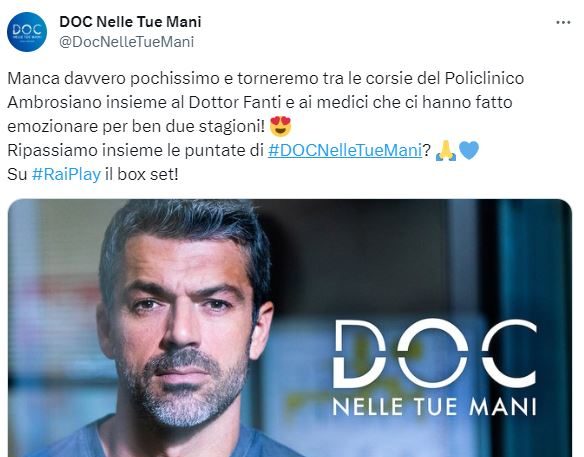Screen dimensions: 584x457
Task: Click the line 'emozionare per ben due stagioni!'
Action: [x=136, y=126]
